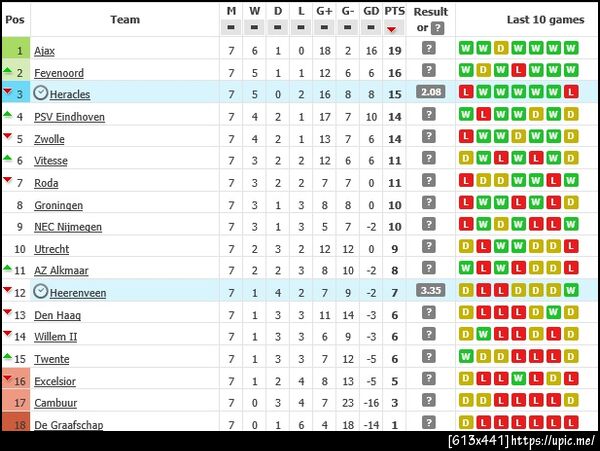Sort table by GD column header
The height and width of the screenshot is (451, 600).
point(370,11)
